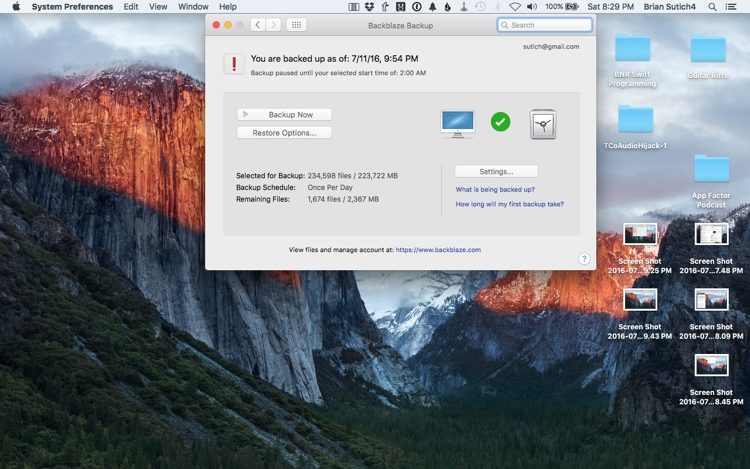Viewport: 750px width, 469px height.
Task: Click 'Backup paused until your selected start time' text
Action: click(x=338, y=73)
